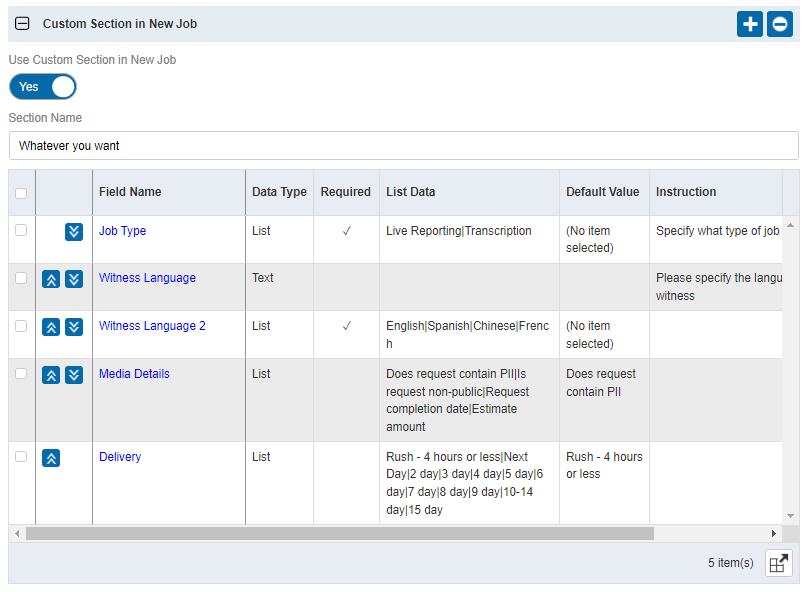Tick the select-all header checkbox
The height and width of the screenshot is (592, 805).
click(21, 193)
